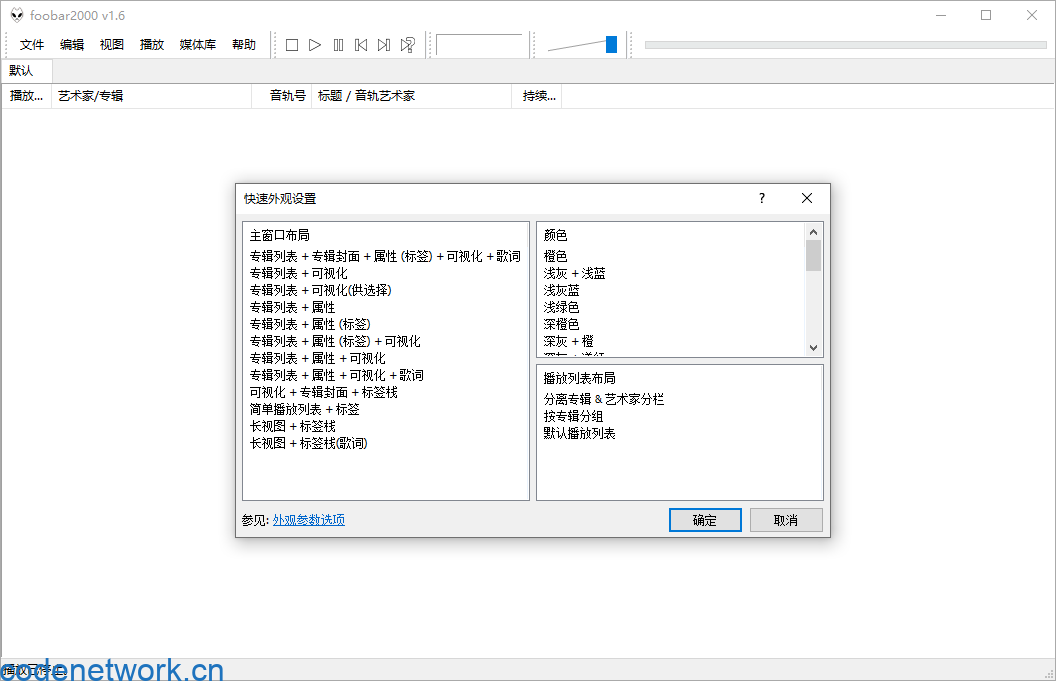
Task: Open the 媒体库 menu
Action: [x=197, y=44]
